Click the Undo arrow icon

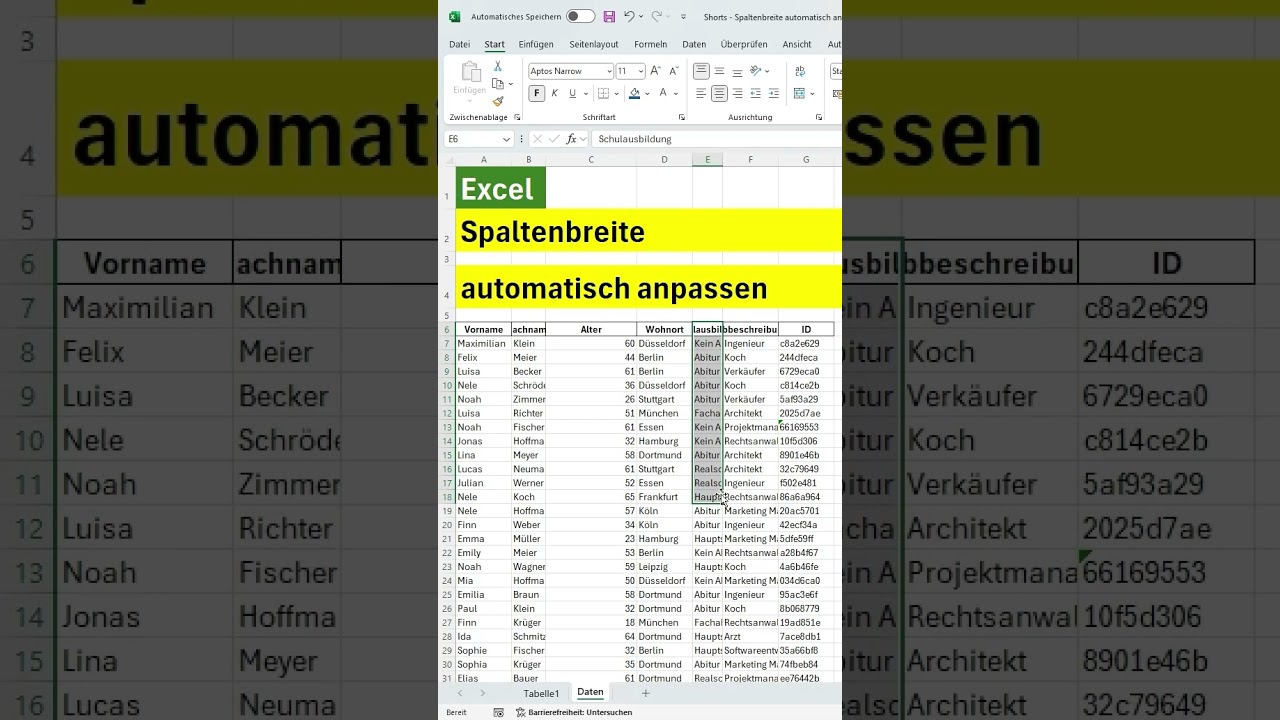[629, 16]
